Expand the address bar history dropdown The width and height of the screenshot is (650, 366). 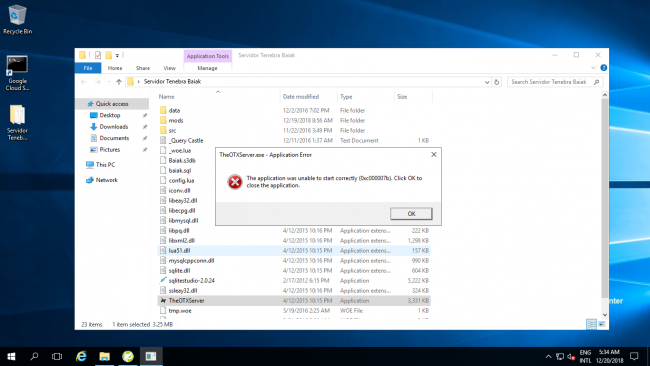click(487, 82)
